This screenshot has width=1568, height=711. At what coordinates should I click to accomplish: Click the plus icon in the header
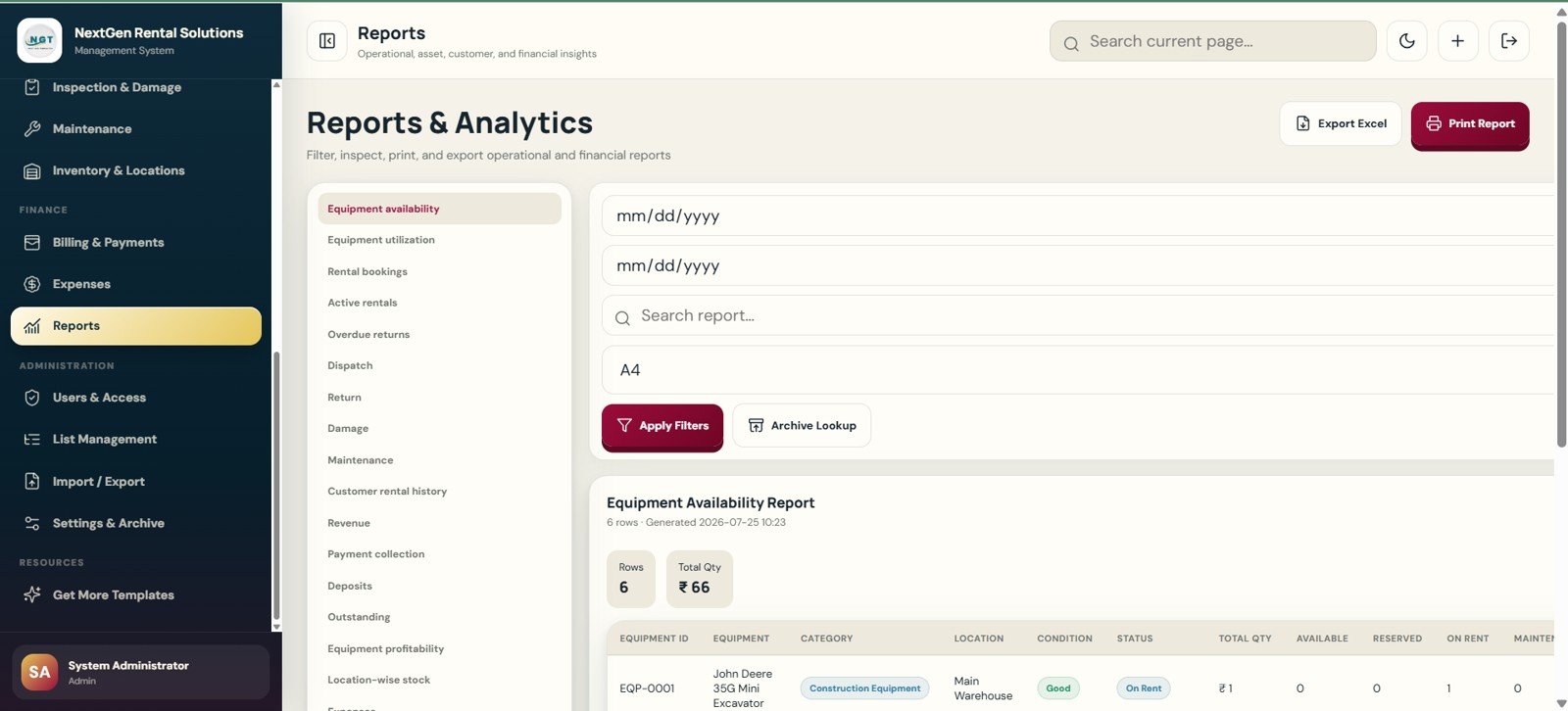(1457, 41)
